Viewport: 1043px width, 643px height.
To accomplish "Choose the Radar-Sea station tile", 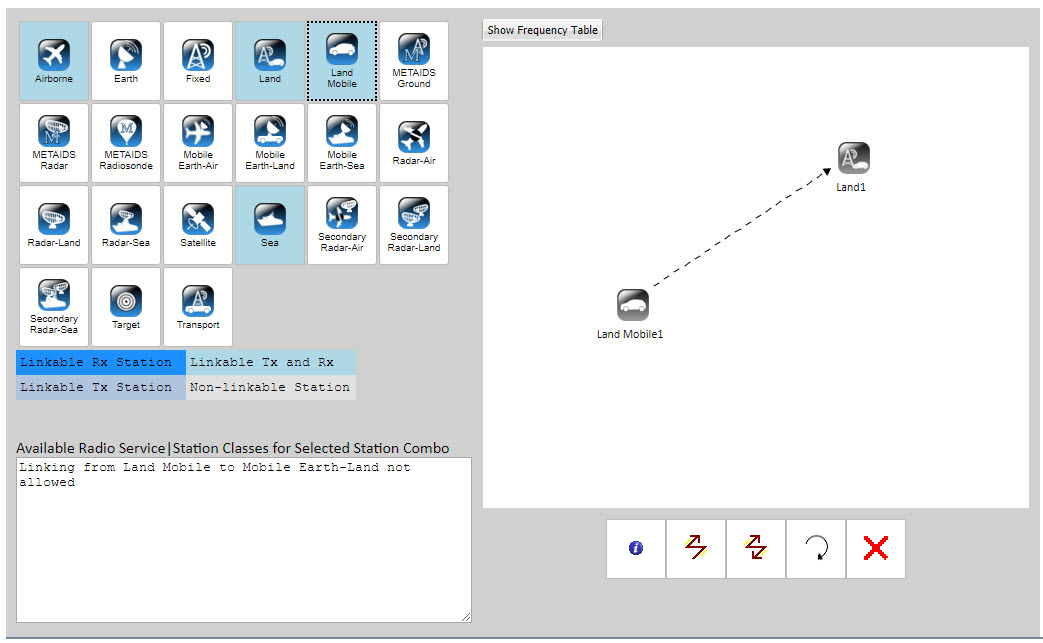I will [126, 225].
